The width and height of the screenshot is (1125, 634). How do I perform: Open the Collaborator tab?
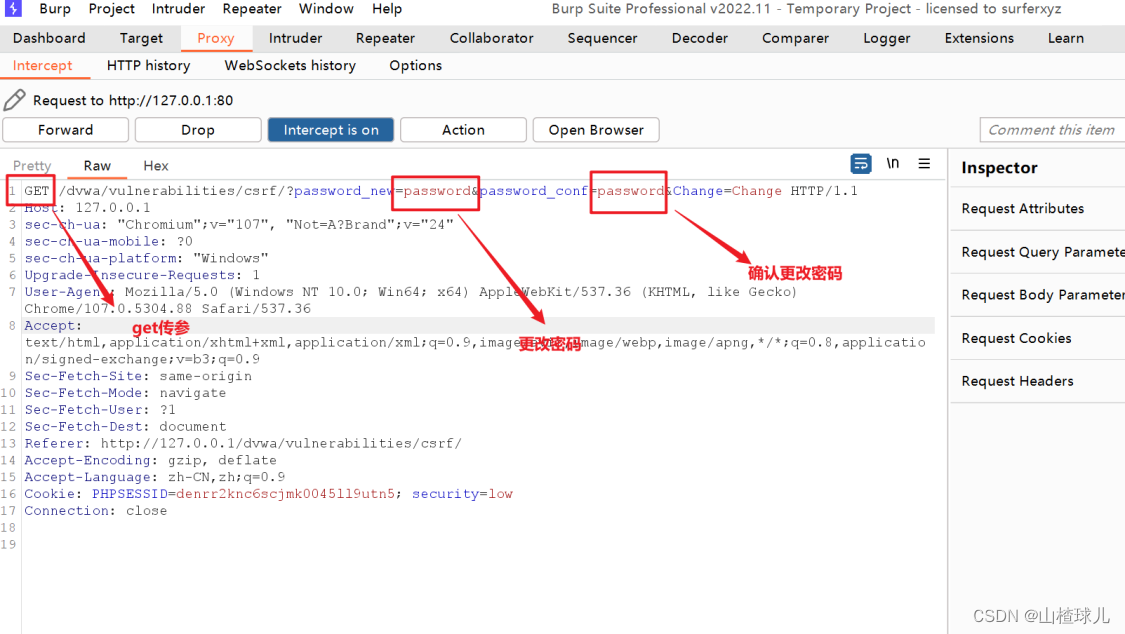pyautogui.click(x=491, y=38)
